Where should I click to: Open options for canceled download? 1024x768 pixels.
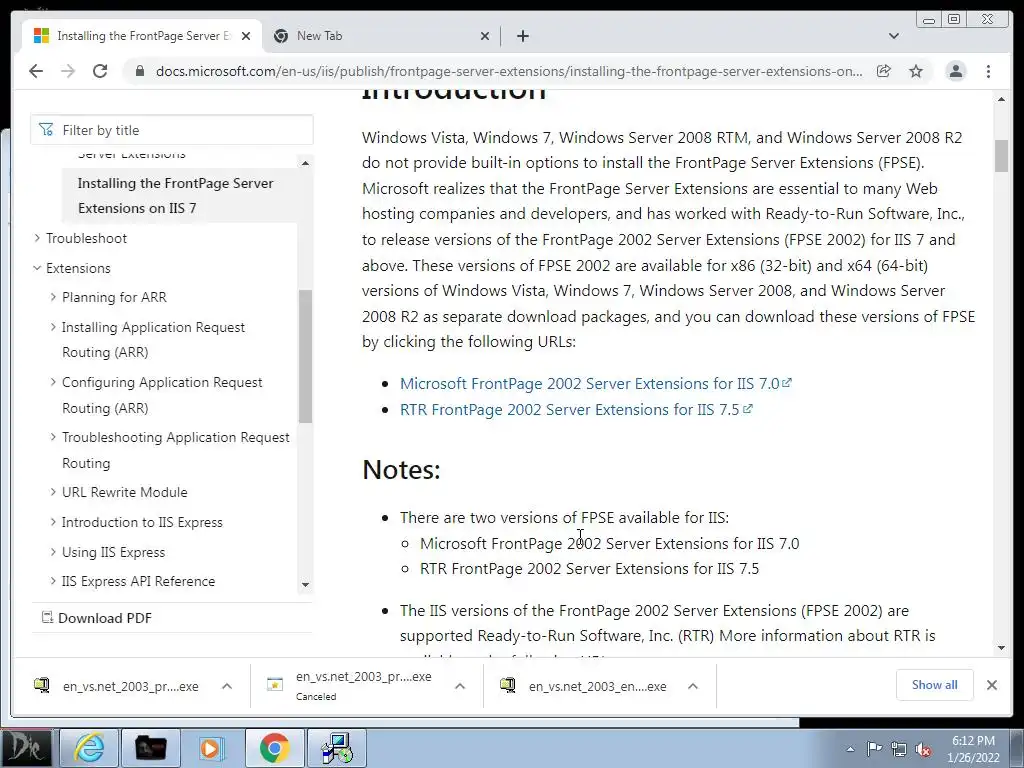pos(460,686)
